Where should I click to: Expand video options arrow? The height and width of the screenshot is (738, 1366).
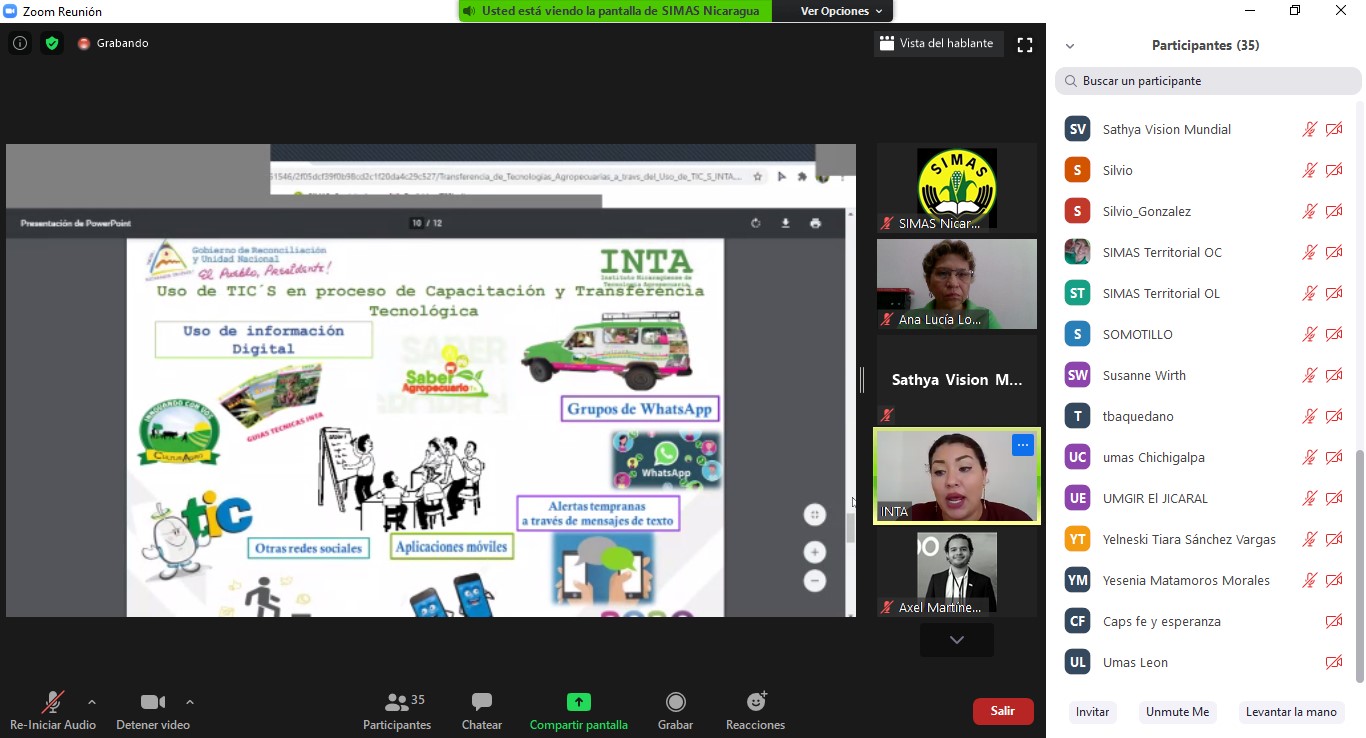[190, 702]
